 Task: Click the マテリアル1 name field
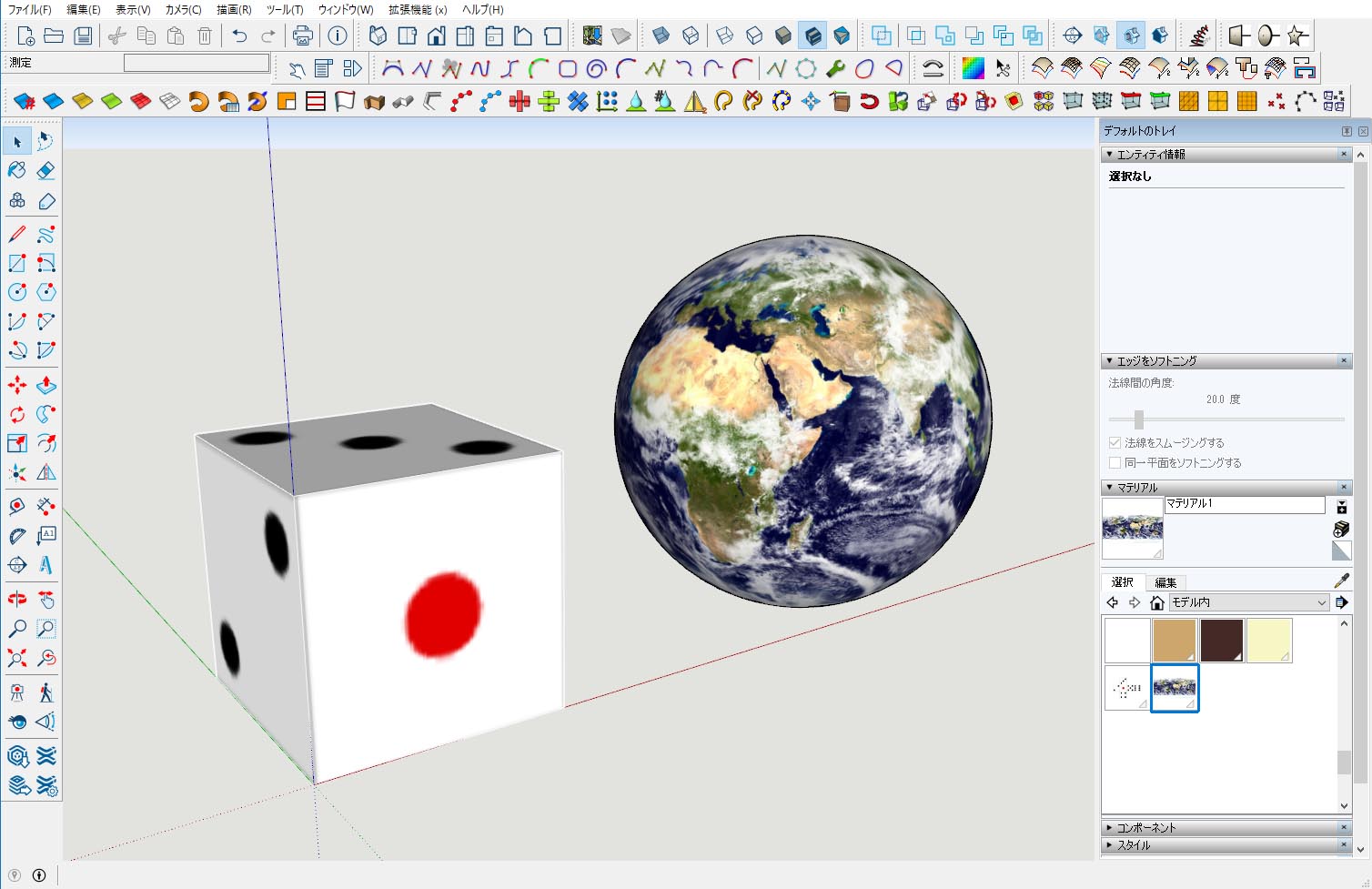tap(1245, 504)
